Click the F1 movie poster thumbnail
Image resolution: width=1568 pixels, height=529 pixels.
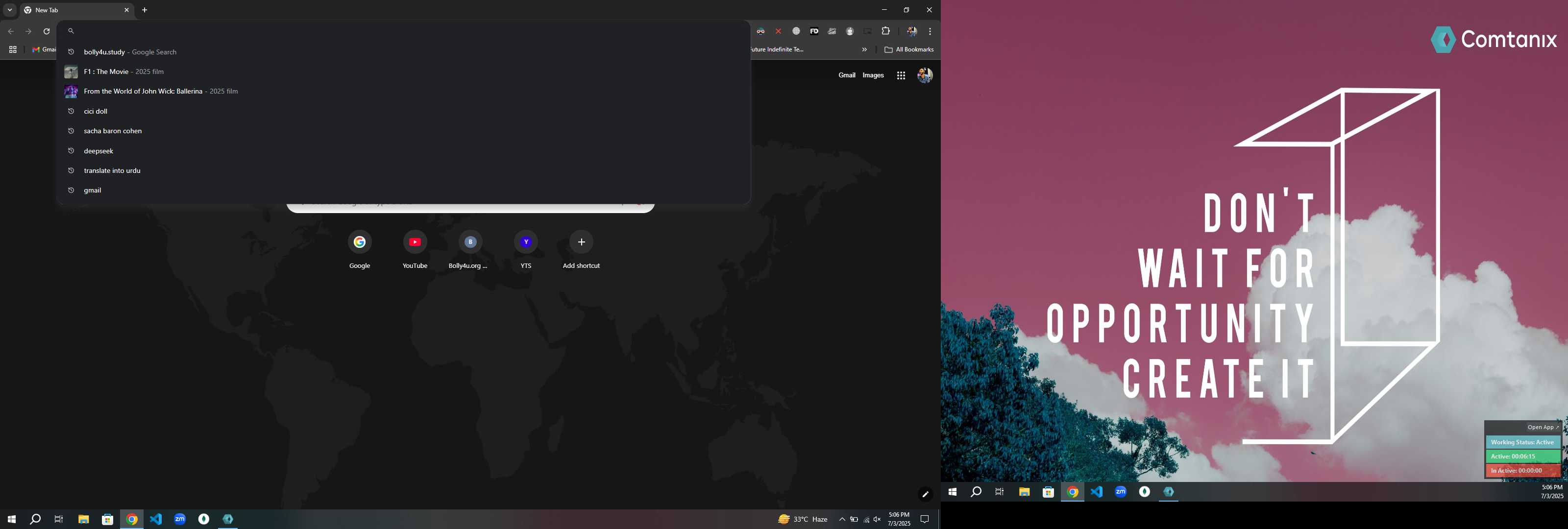[x=71, y=72]
